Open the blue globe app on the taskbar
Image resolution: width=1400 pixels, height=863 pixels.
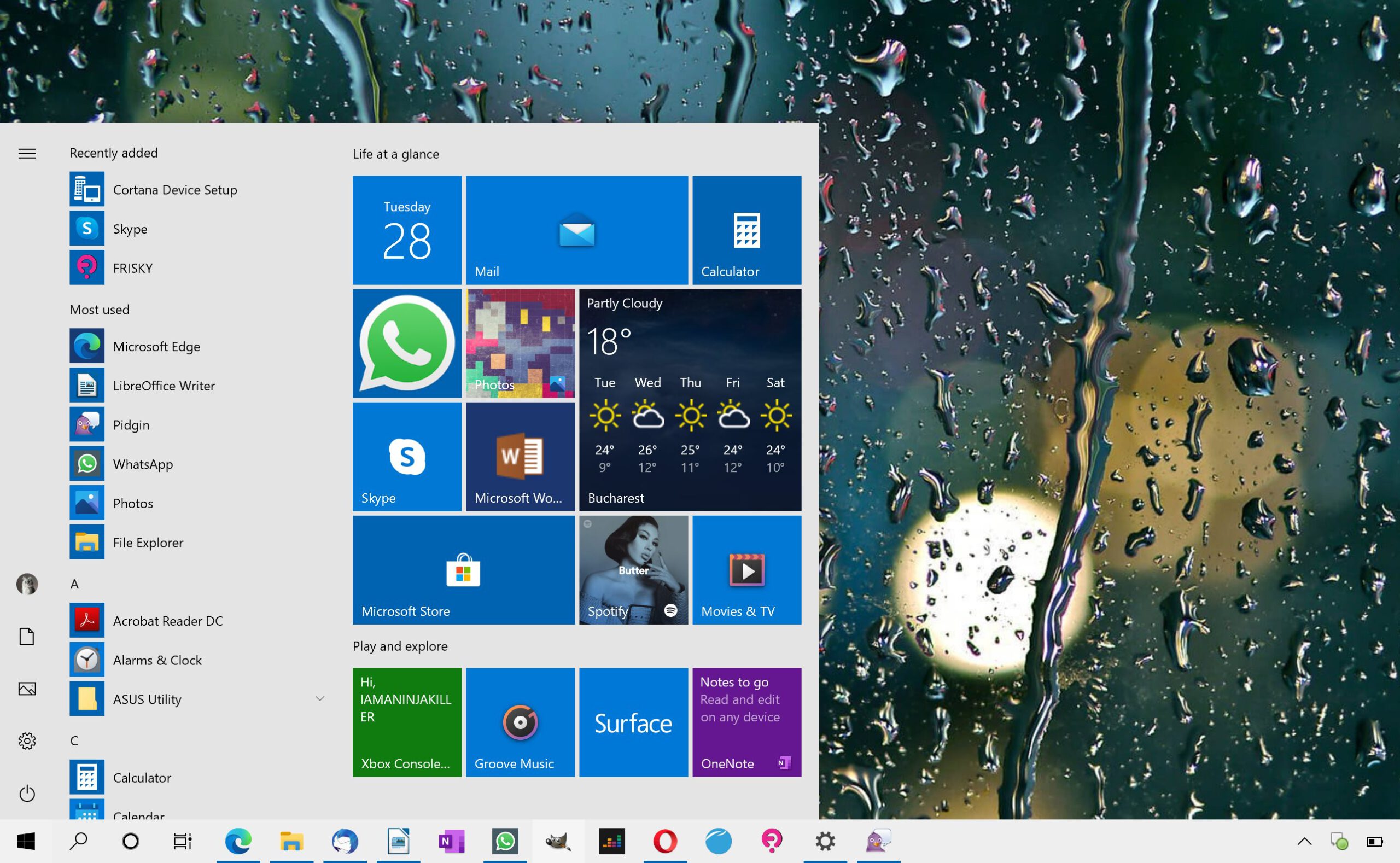point(719,841)
